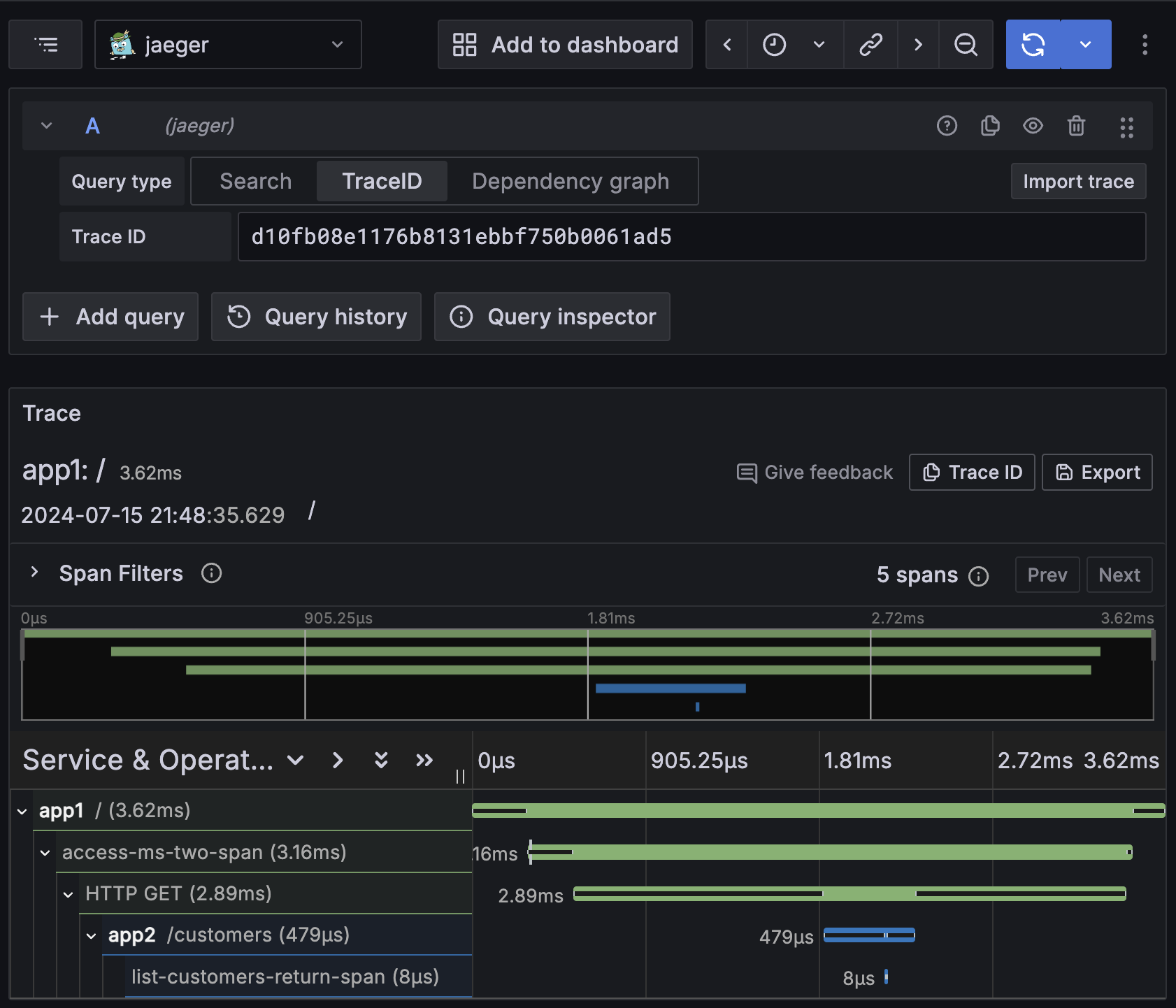Image resolution: width=1176 pixels, height=1008 pixels.
Task: Click the 8µs span bar in timeline
Action: [886, 977]
